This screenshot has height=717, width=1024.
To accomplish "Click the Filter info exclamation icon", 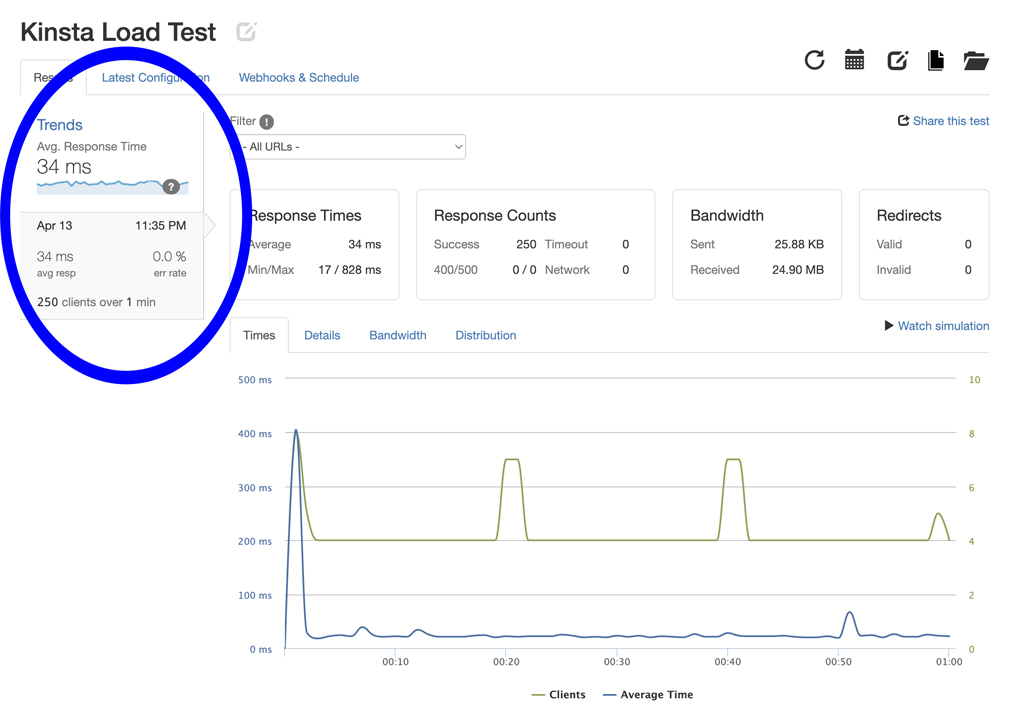I will pyautogui.click(x=266, y=121).
